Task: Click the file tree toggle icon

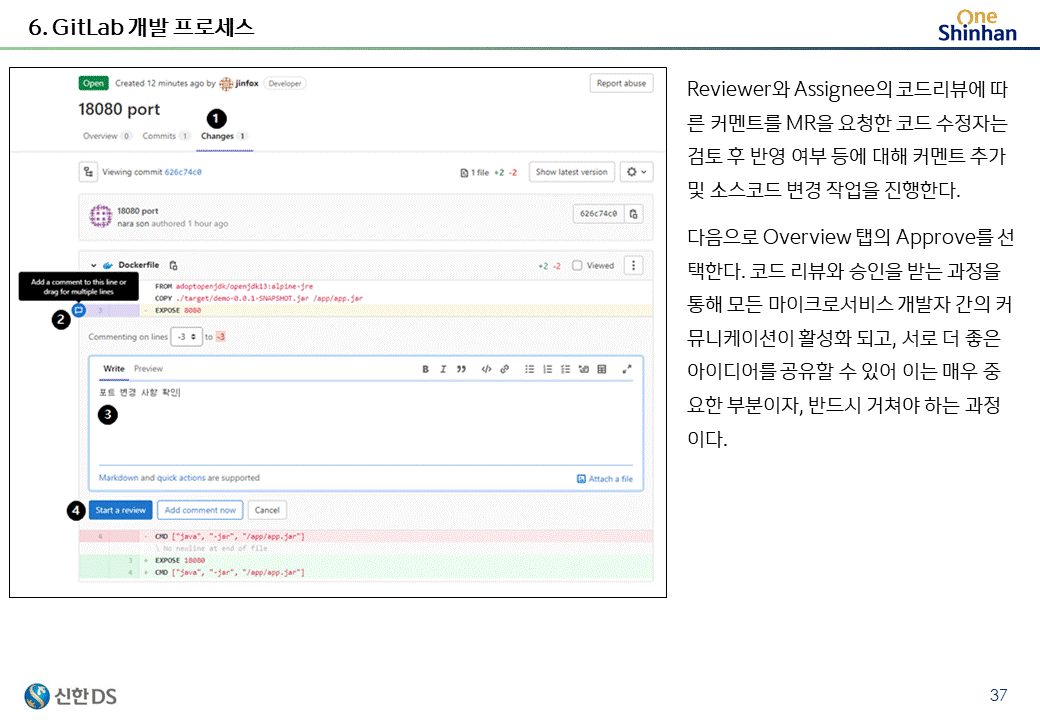Action: 88,172
